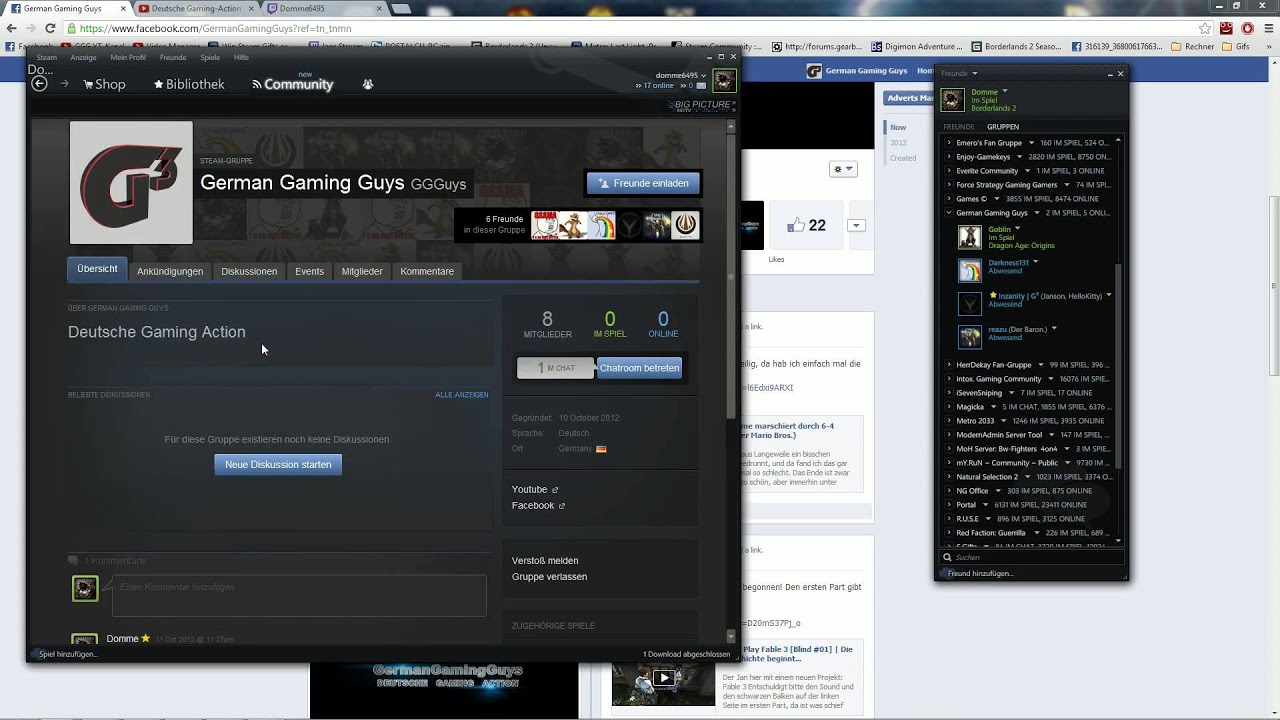Viewport: 1280px width, 720px height.
Task: Expand Enjoy-Gamekeys group
Action: (x=949, y=157)
